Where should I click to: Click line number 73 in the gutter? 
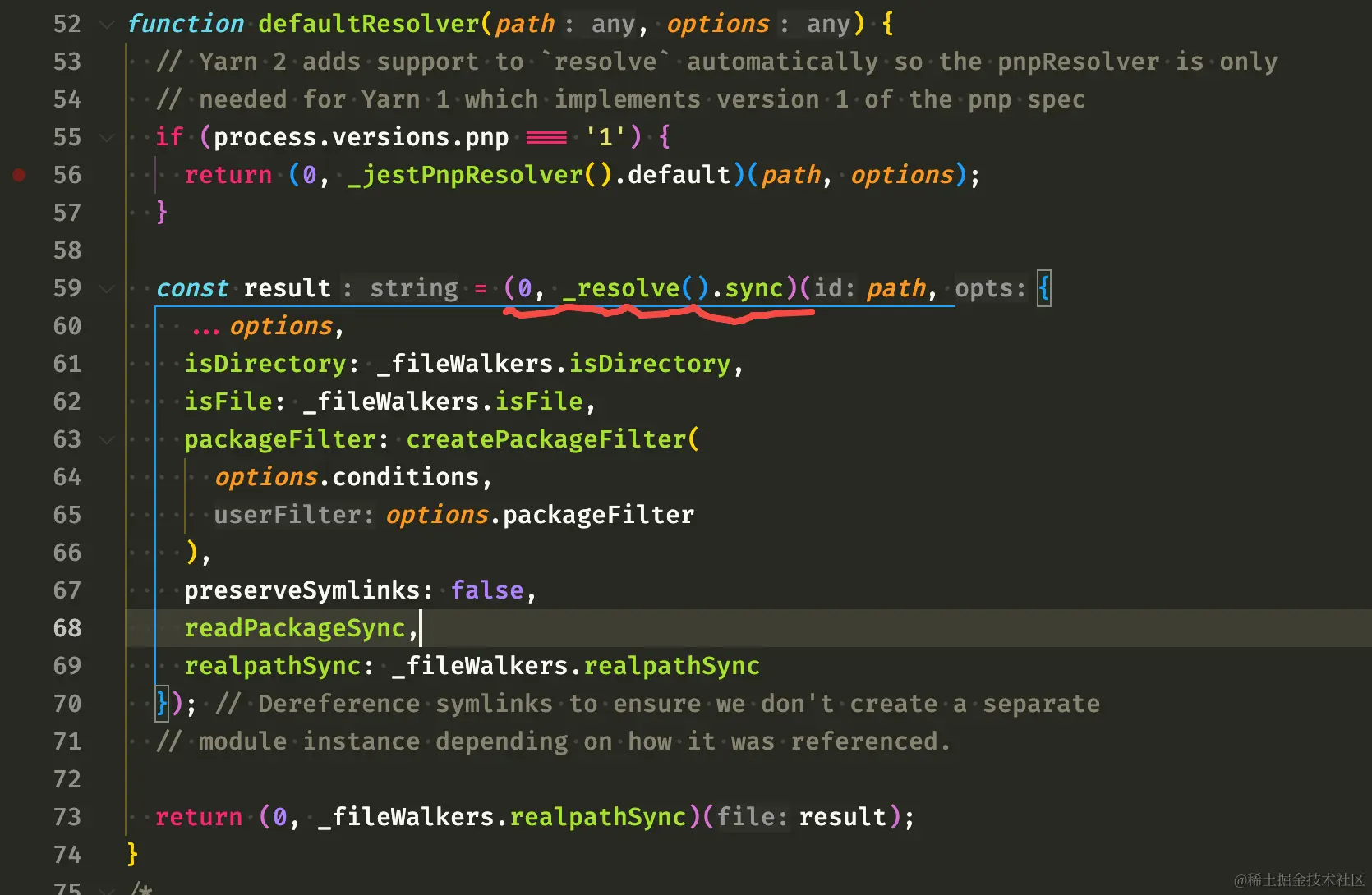[x=67, y=817]
